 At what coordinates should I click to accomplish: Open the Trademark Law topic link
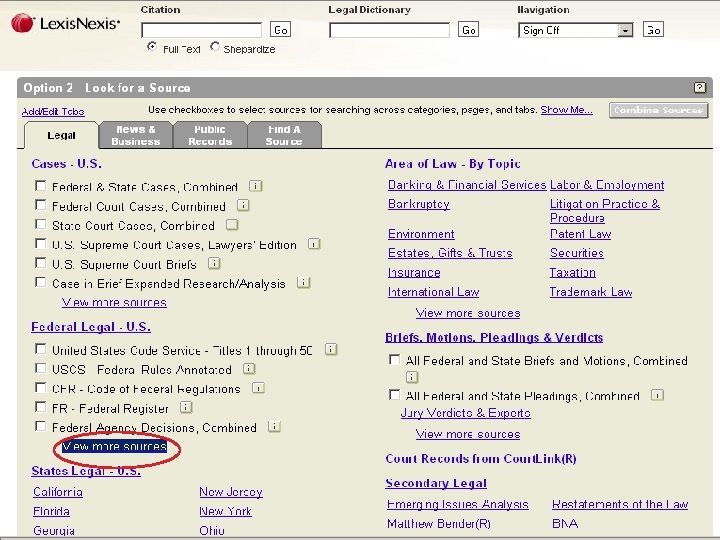[x=591, y=292]
